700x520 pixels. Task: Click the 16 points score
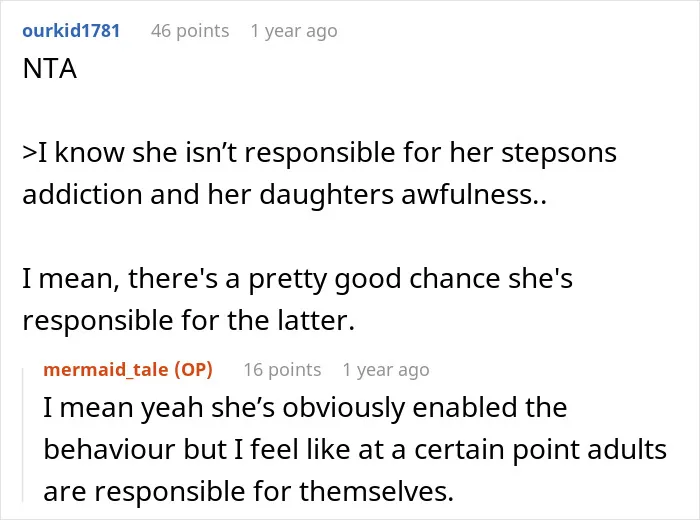tap(282, 370)
